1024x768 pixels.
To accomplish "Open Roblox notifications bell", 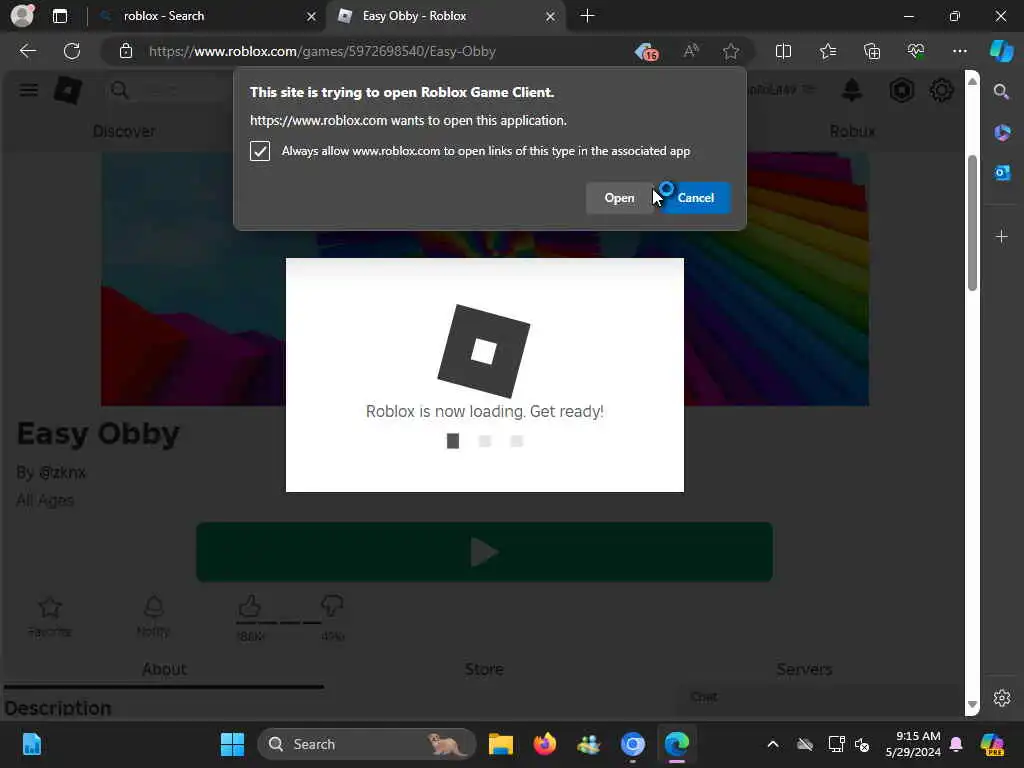I will [x=852, y=90].
